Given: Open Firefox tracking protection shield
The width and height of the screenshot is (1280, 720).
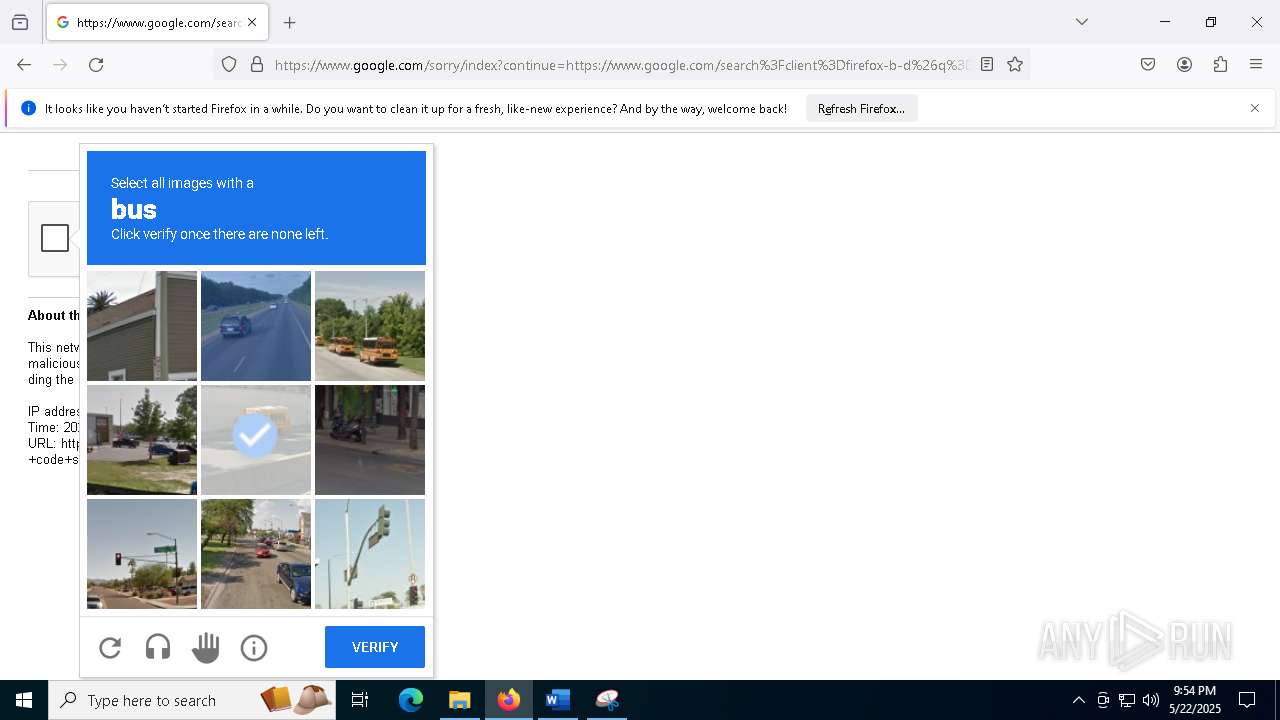Looking at the screenshot, I should tap(229, 65).
